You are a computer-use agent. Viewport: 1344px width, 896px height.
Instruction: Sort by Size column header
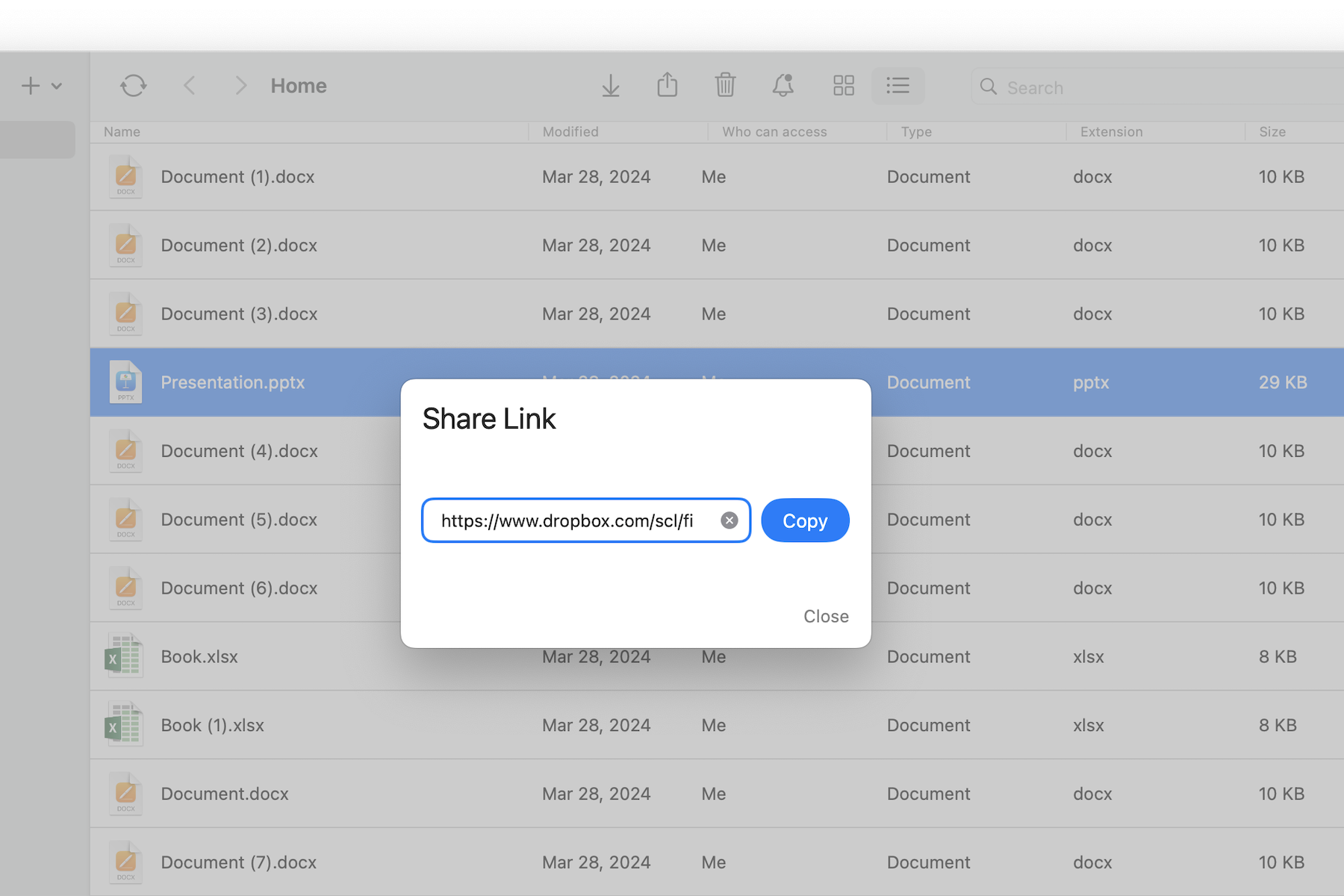click(x=1272, y=132)
